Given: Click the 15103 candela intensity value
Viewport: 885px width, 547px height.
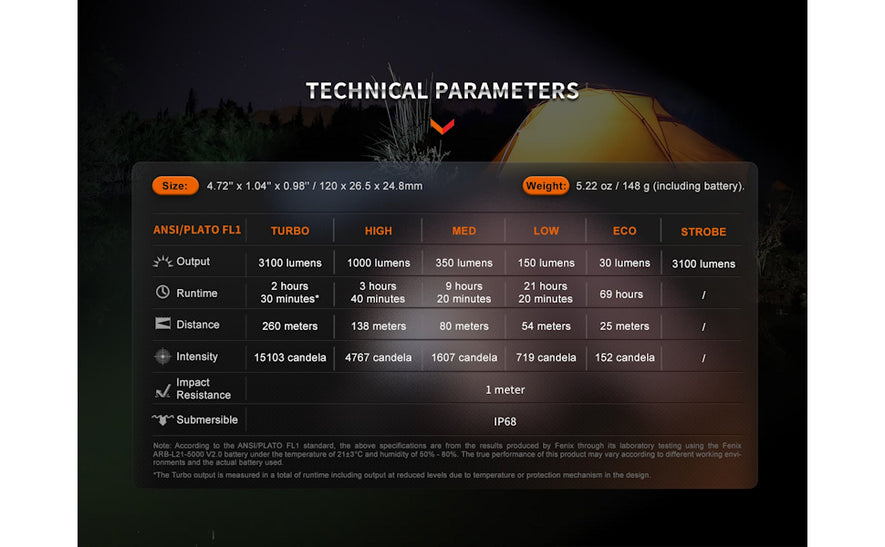Looking at the screenshot, I should pos(290,357).
